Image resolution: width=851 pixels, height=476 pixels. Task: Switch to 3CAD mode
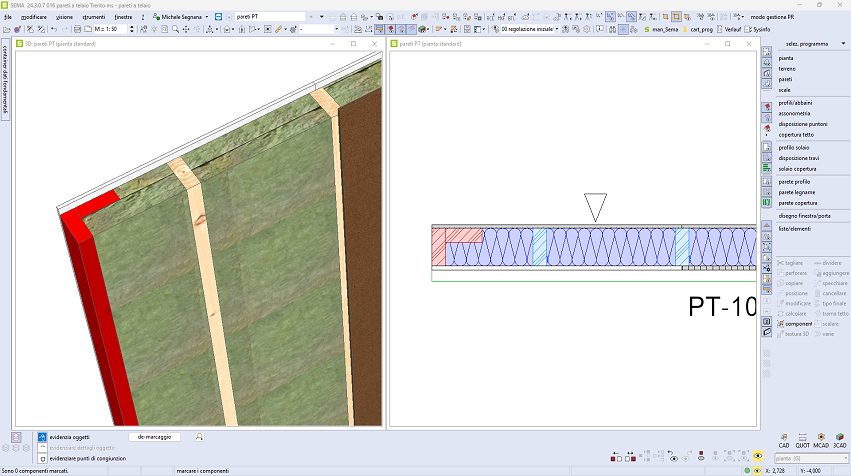pos(840,437)
